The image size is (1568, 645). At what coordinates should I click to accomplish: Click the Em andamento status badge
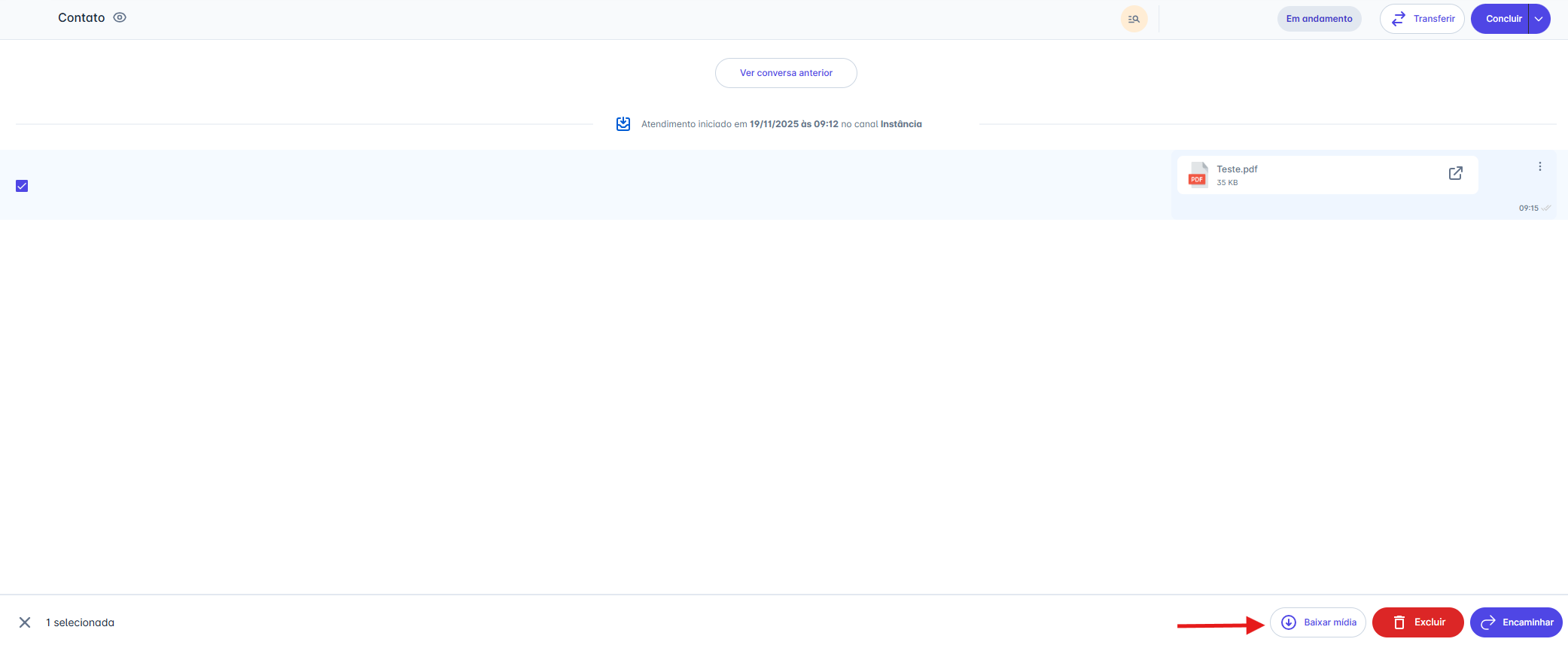pyautogui.click(x=1319, y=19)
